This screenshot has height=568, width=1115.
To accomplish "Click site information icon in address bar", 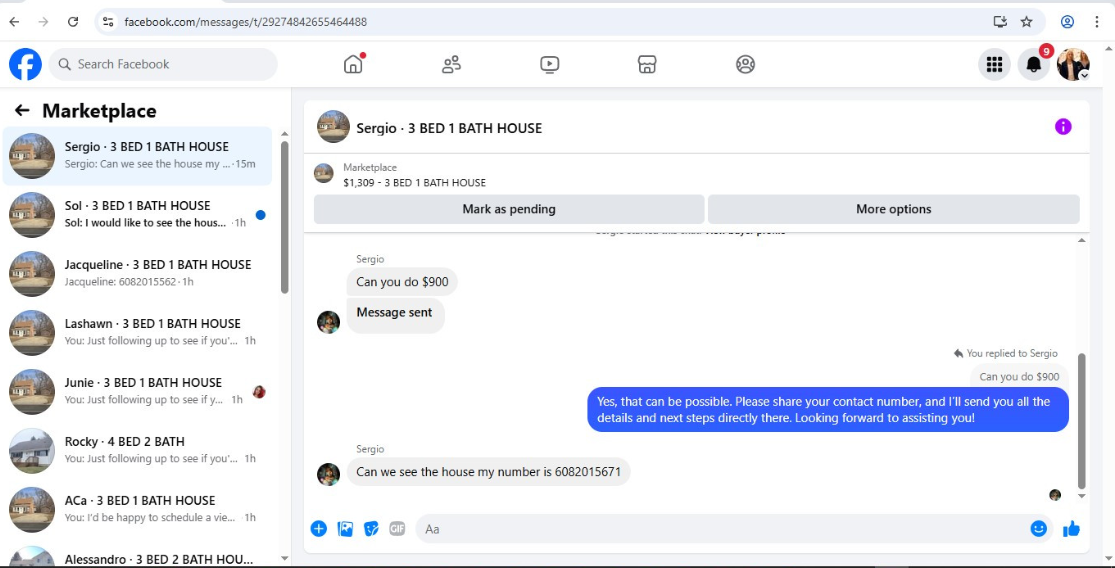I will (108, 22).
